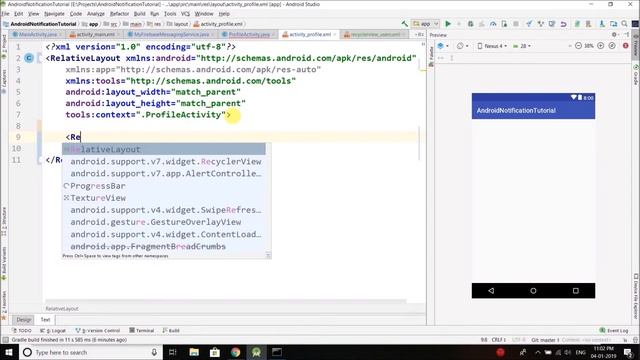
Task: Open the Navigate menu
Action: pos(54,14)
